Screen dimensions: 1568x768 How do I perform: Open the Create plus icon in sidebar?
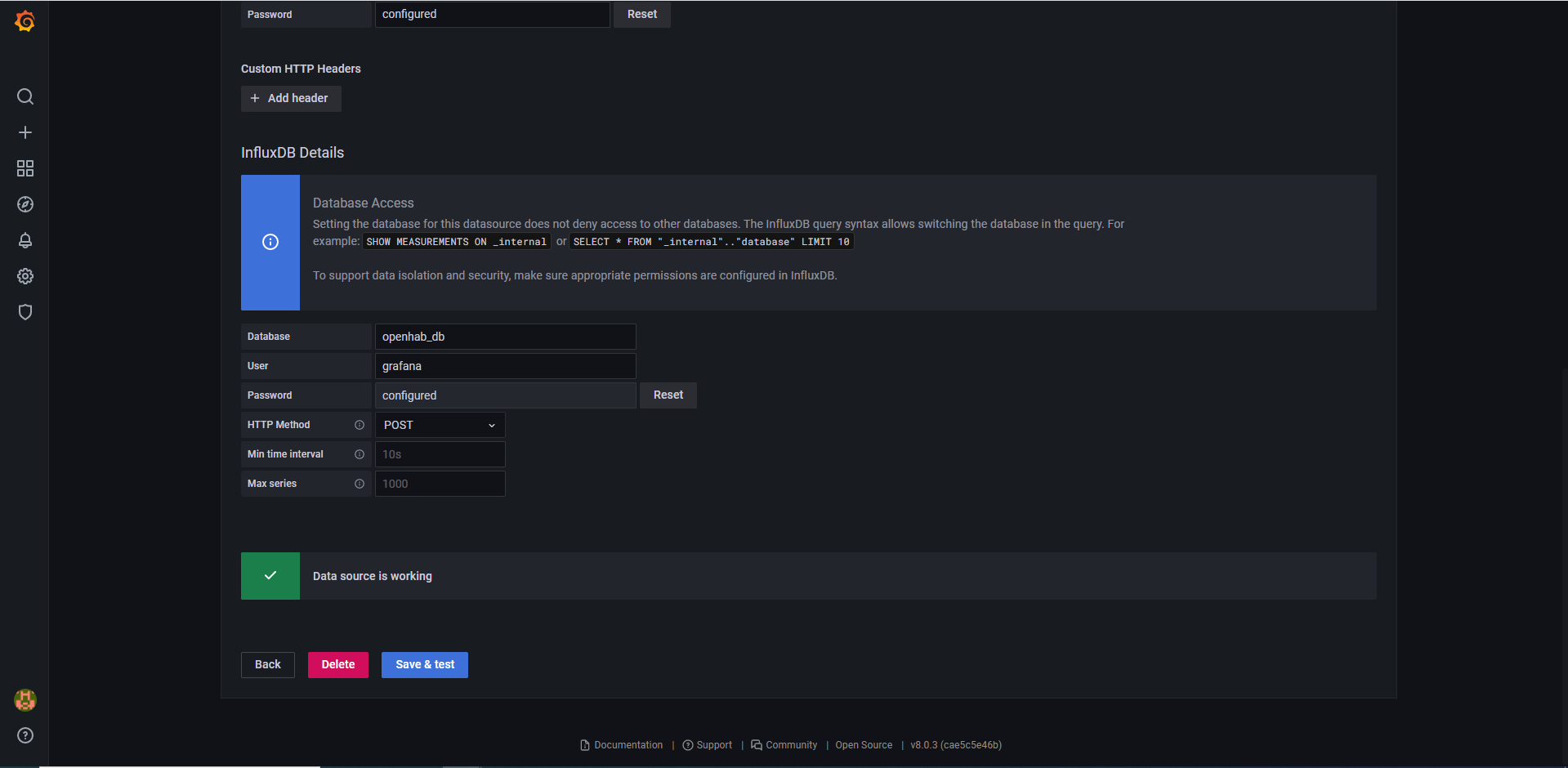coord(25,132)
